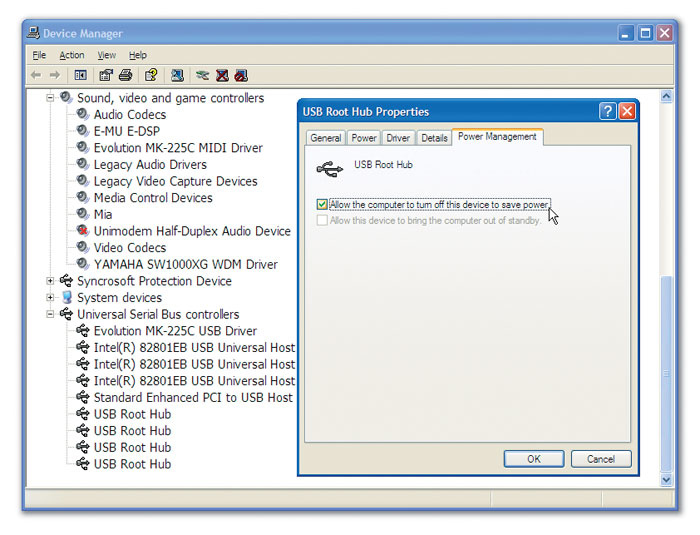Collapse Sound, video and game controllers
The width and height of the screenshot is (700, 535).
51,98
